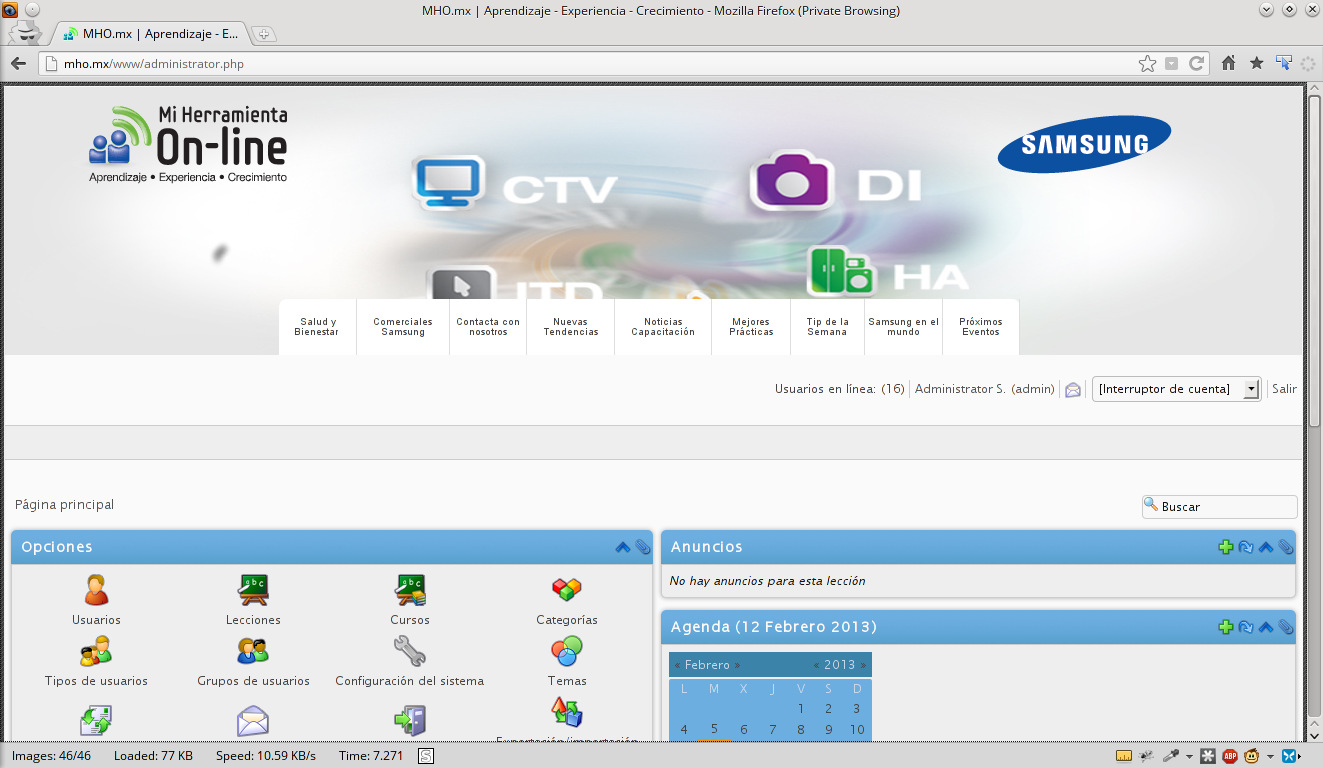
Task: Open the Interruptor de cuenta dropdown
Action: (1176, 389)
